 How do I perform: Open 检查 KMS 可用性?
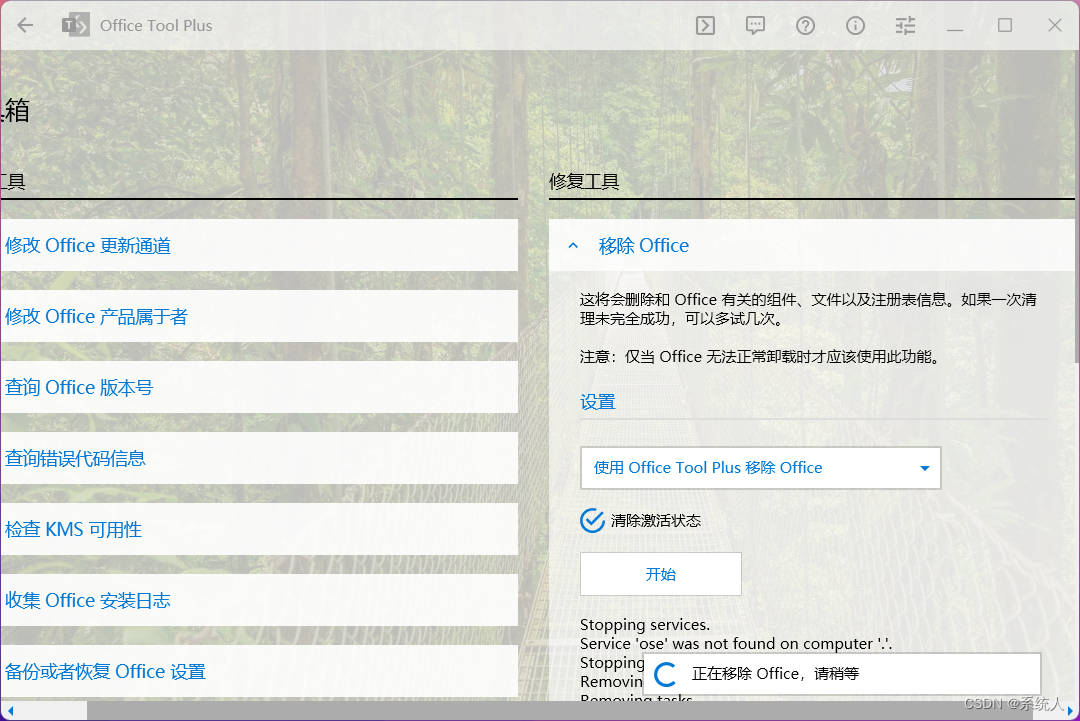[259, 529]
